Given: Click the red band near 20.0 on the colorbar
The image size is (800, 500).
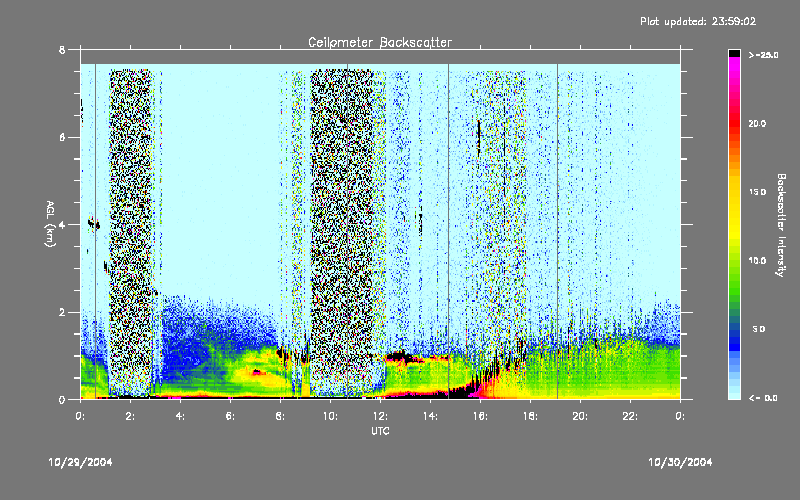Looking at the screenshot, I should (734, 122).
